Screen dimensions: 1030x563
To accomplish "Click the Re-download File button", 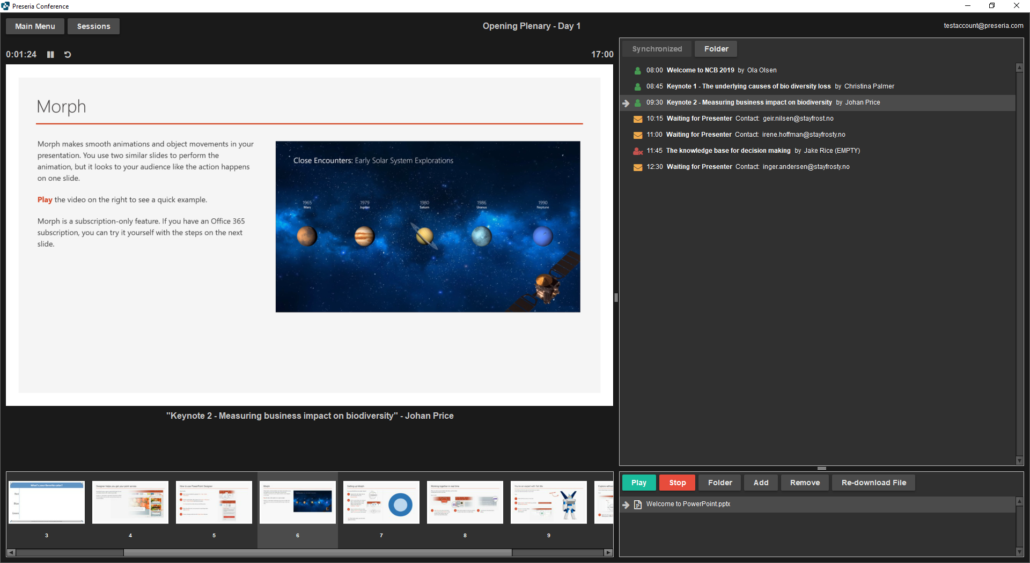I will point(873,483).
